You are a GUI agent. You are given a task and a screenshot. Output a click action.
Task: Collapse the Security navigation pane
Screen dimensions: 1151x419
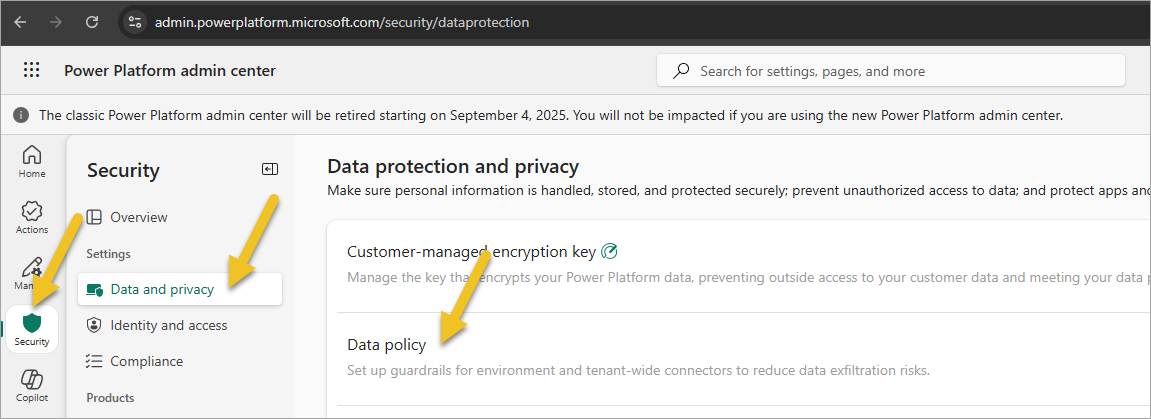(270, 170)
